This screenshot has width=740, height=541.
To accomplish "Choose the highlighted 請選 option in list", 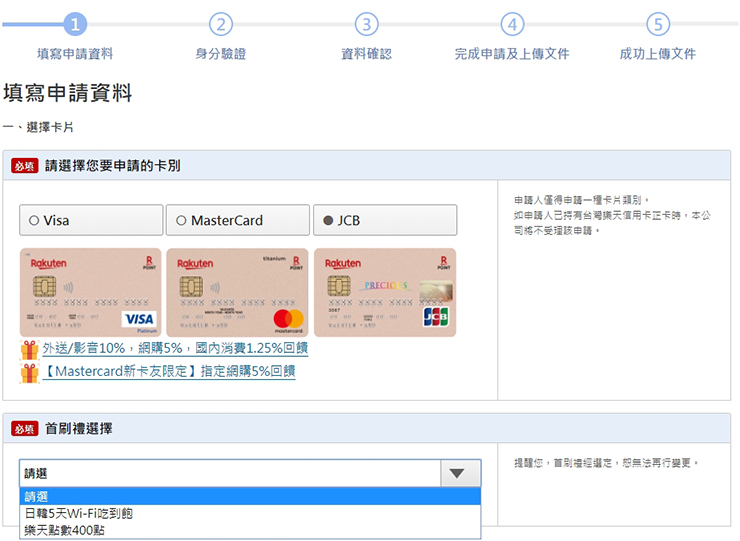I will [x=250, y=496].
